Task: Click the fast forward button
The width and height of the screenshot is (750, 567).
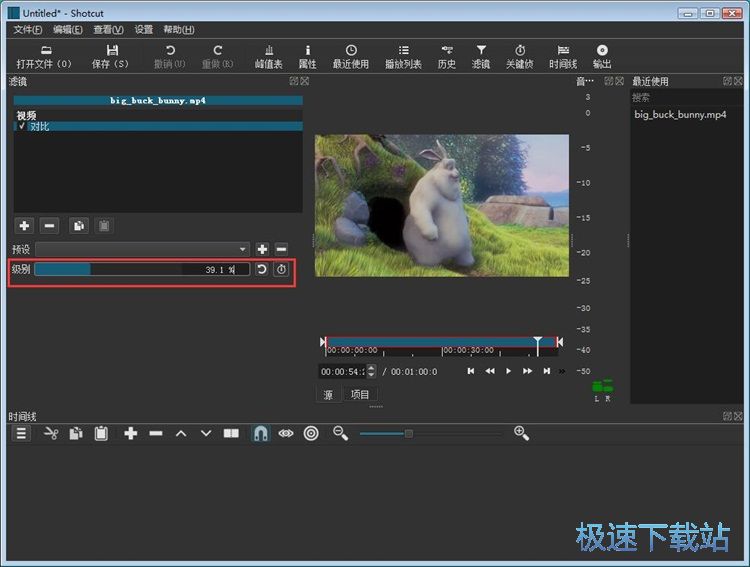Action: 527,371
